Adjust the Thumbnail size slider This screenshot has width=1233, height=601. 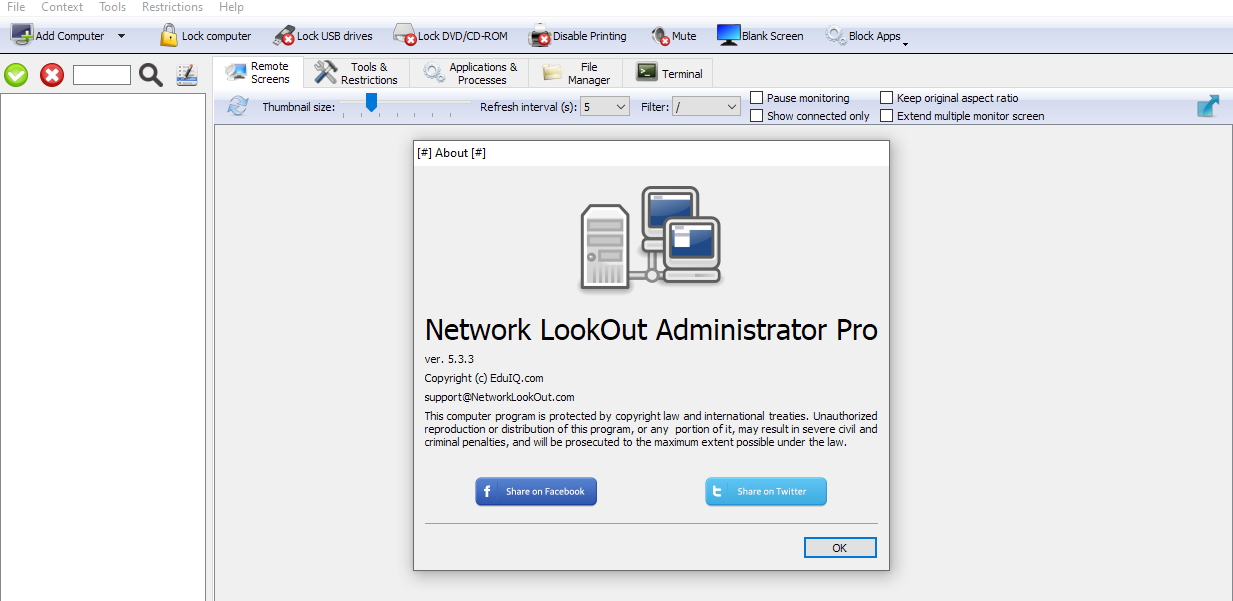point(371,102)
